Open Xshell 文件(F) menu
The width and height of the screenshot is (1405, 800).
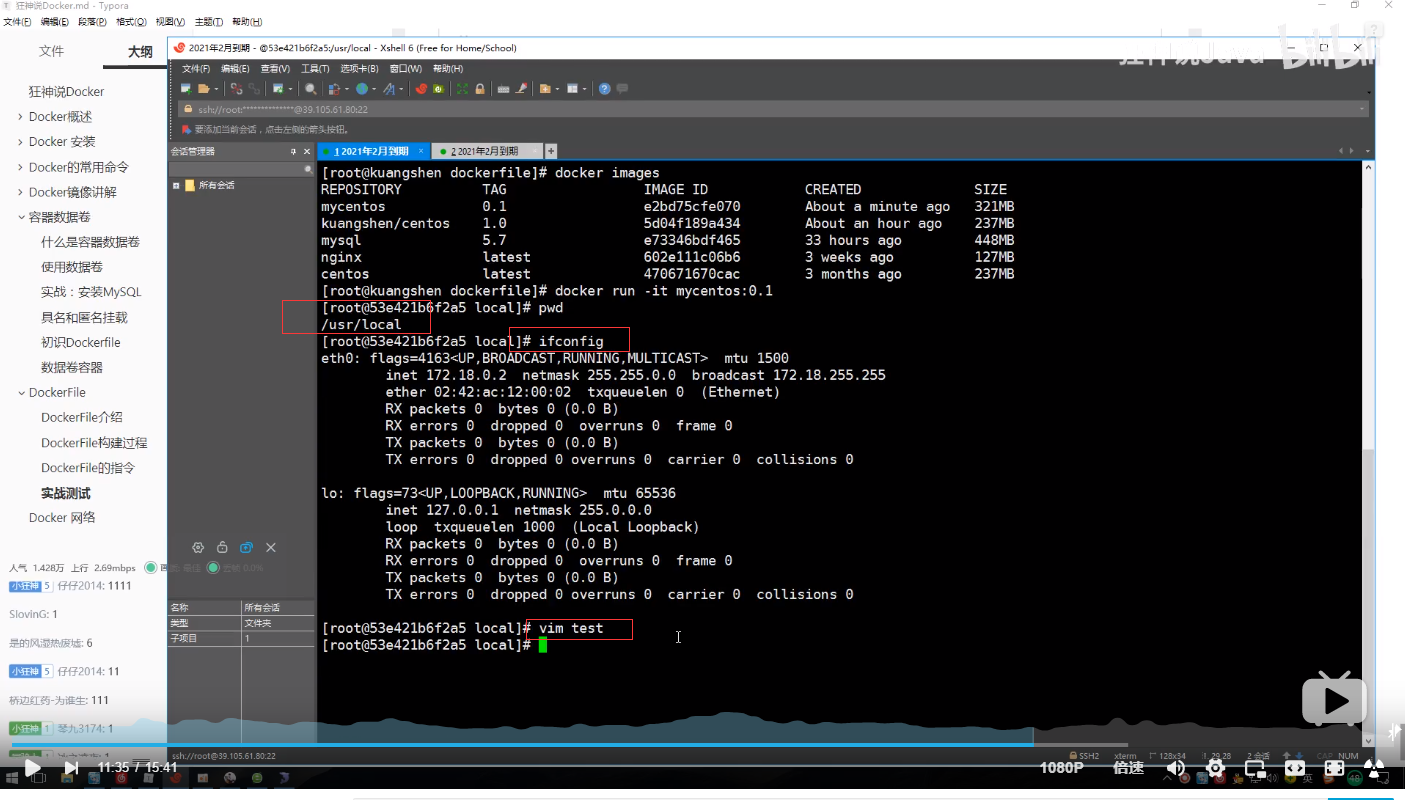coord(196,69)
